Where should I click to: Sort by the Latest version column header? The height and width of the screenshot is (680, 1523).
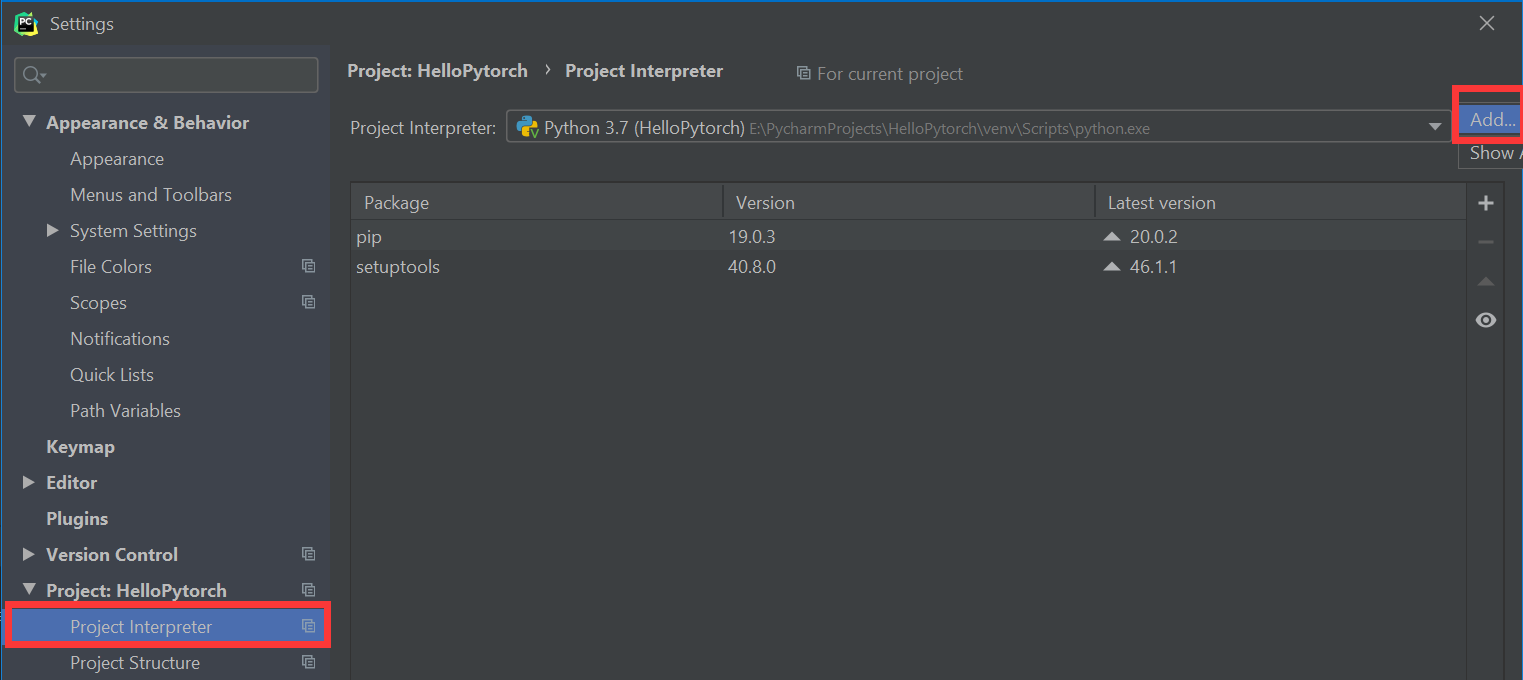(1280, 202)
